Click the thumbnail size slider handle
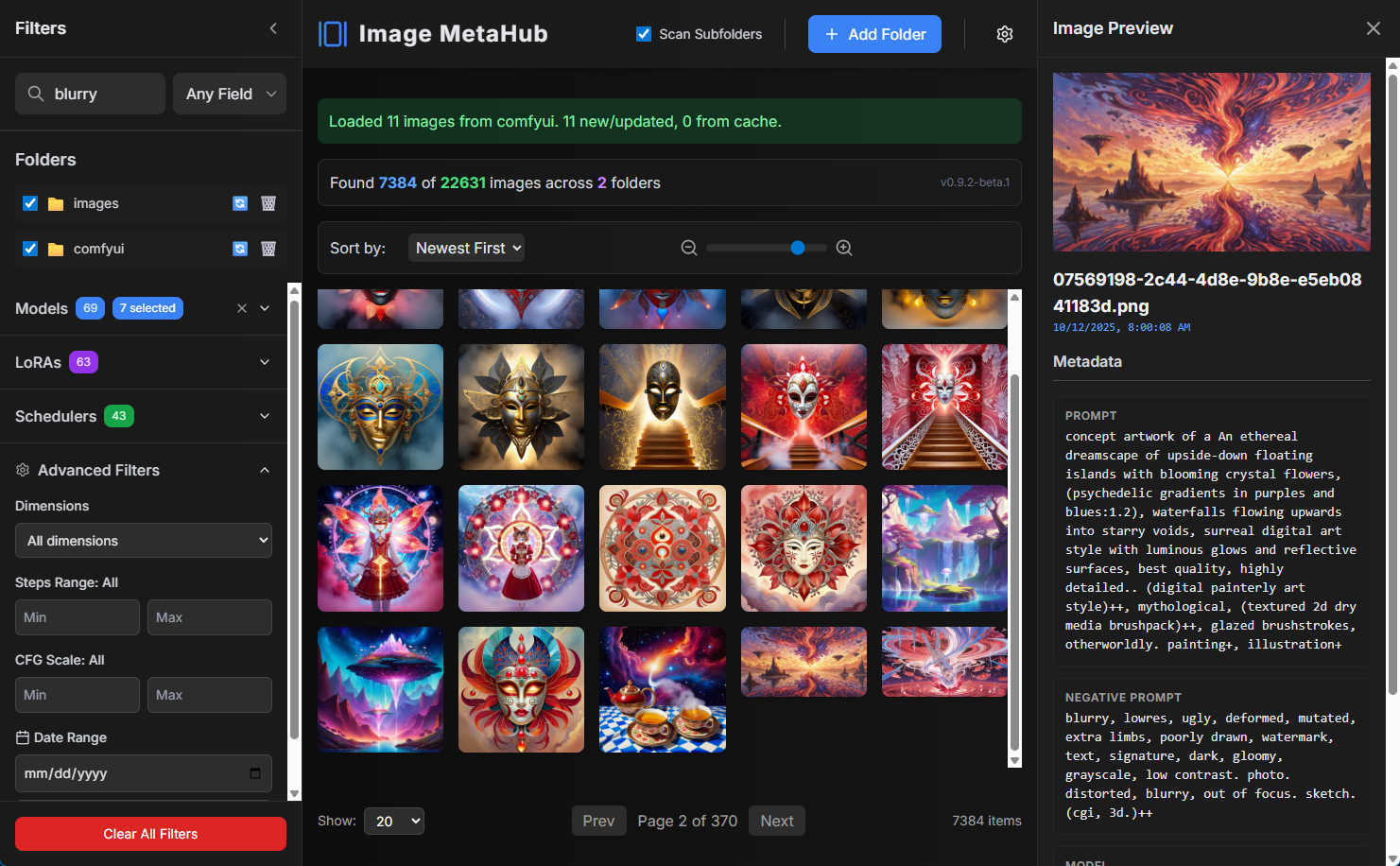Screen dimensions: 1400x866 798,248
